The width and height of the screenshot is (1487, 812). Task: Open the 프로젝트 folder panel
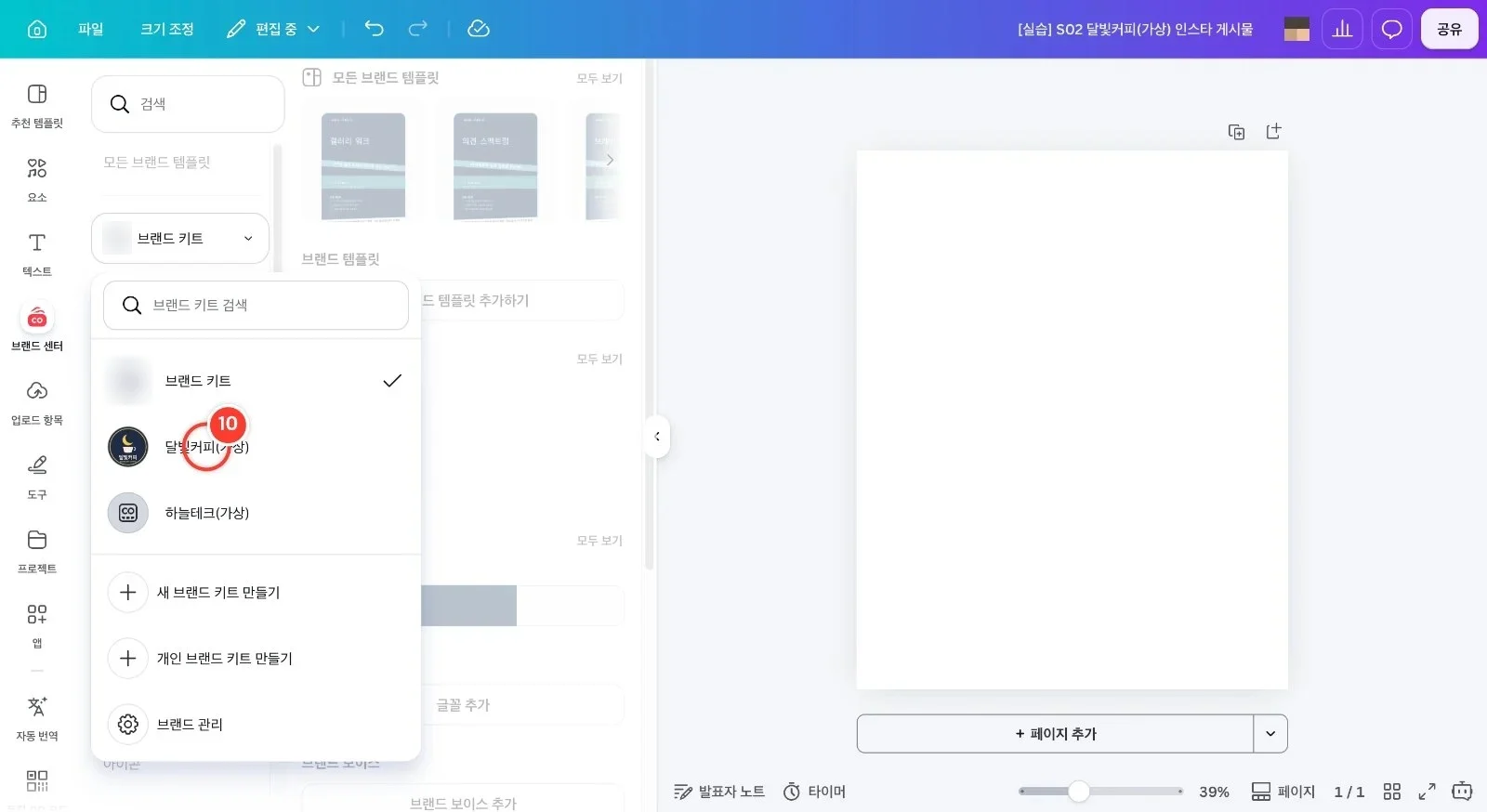(x=37, y=552)
